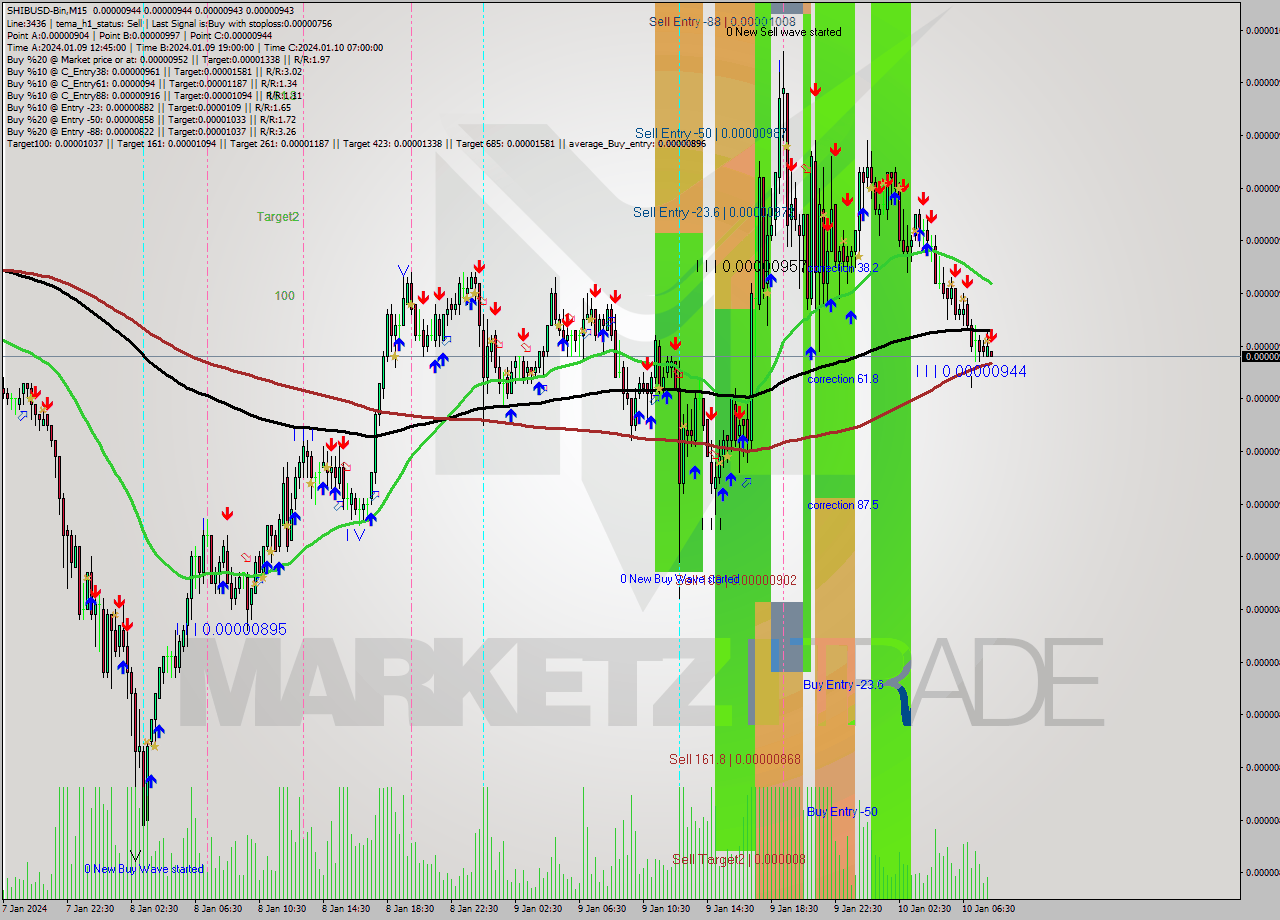
Task: Select the '10 Jan 02:30' time axis label
Action: click(924, 909)
